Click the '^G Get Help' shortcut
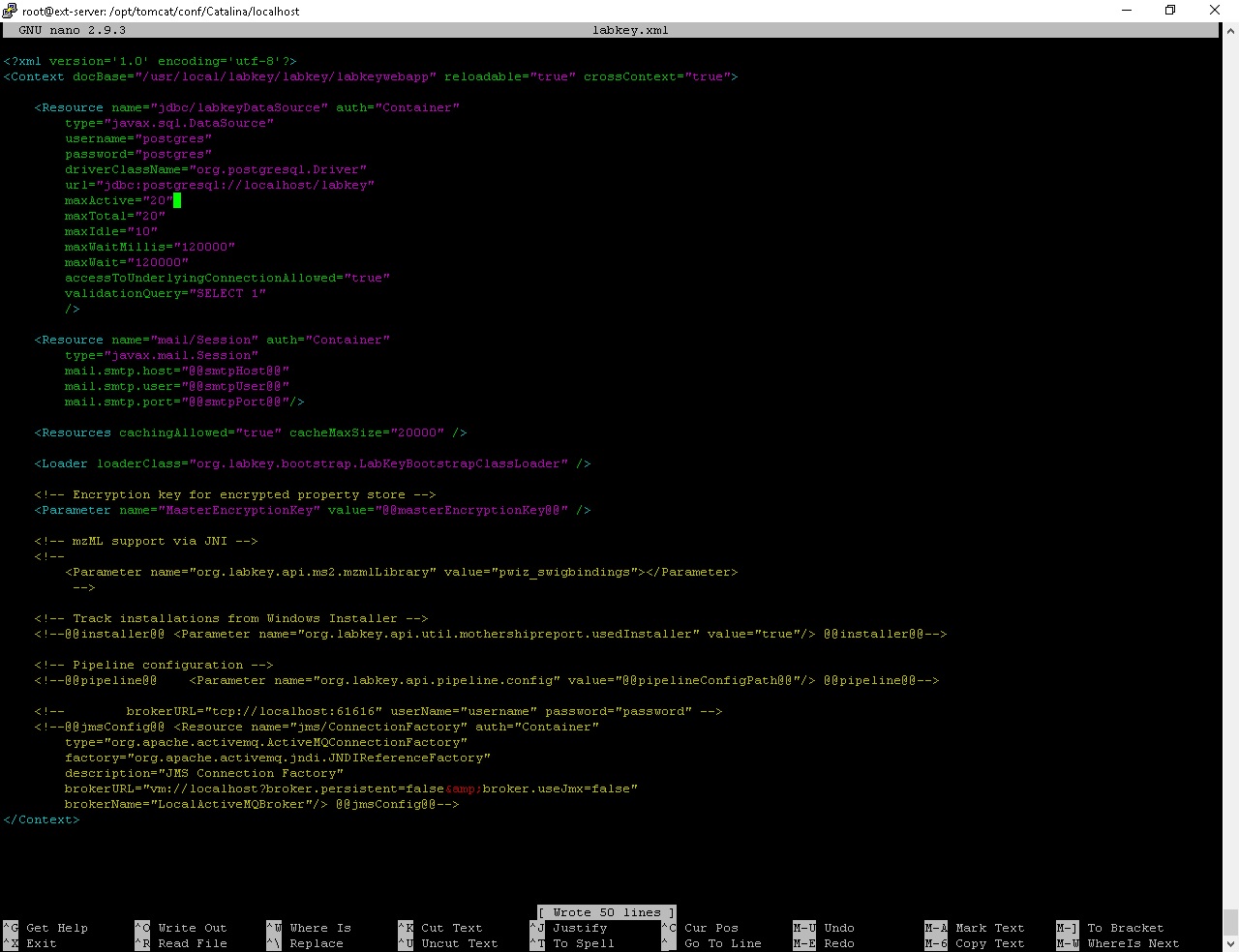Viewport: 1239px width, 952px height. [x=45, y=928]
